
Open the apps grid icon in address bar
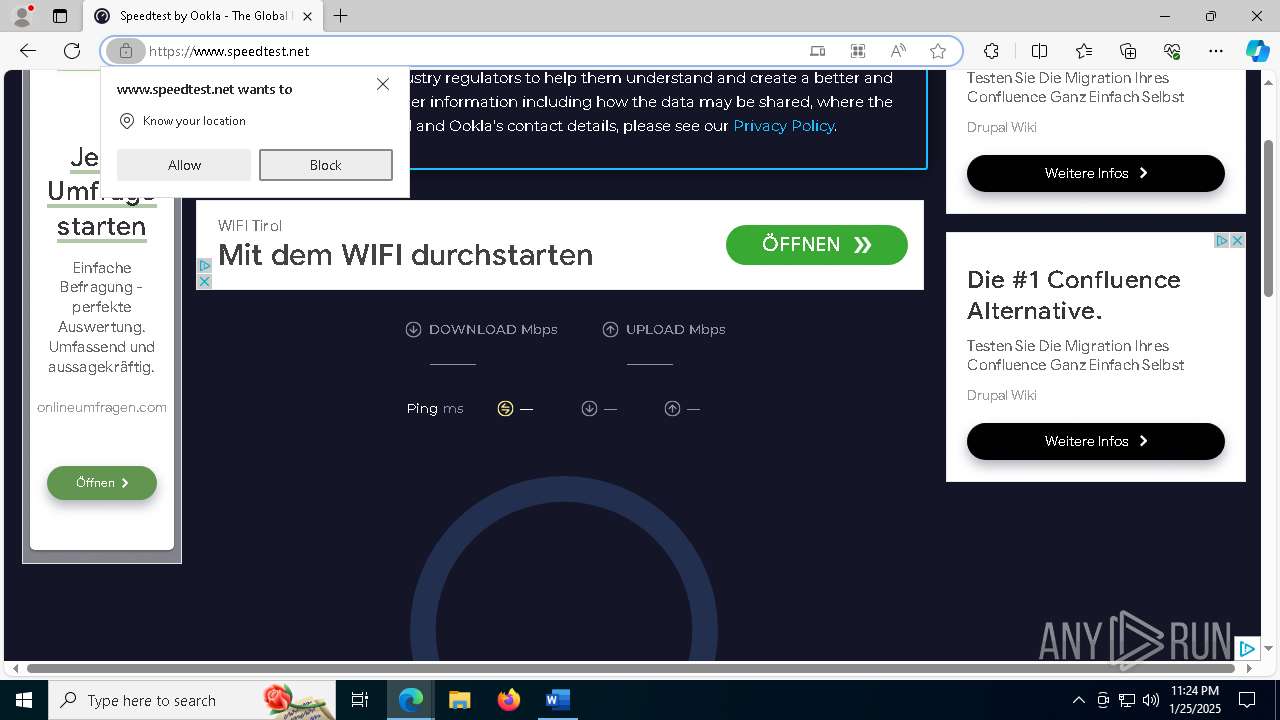(858, 51)
